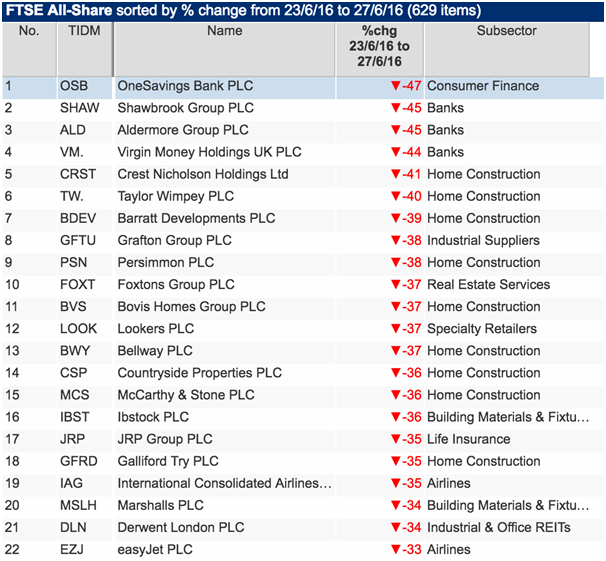Select Persimmon PLC name

165,262
